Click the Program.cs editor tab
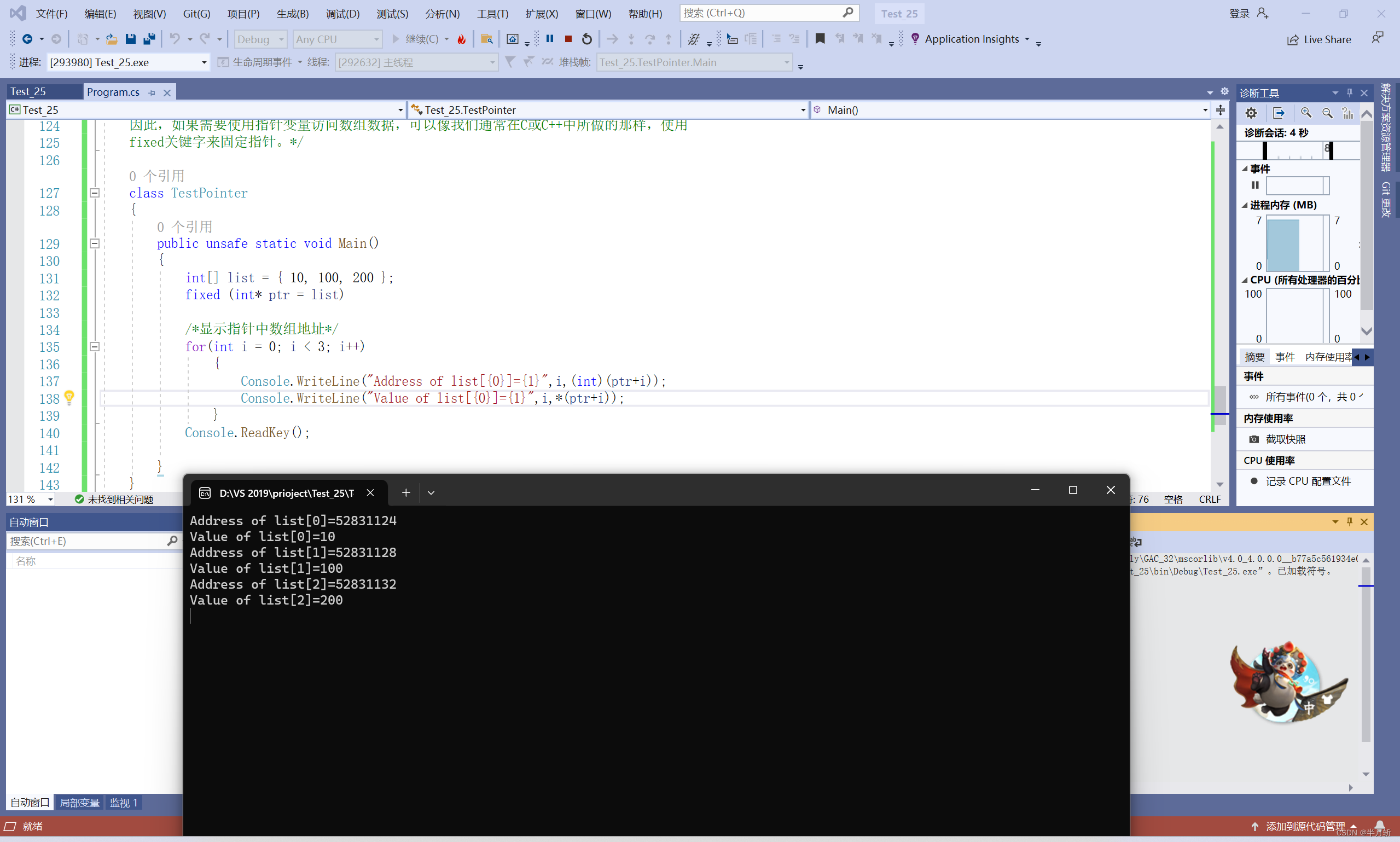The width and height of the screenshot is (1400, 842). coord(113,91)
